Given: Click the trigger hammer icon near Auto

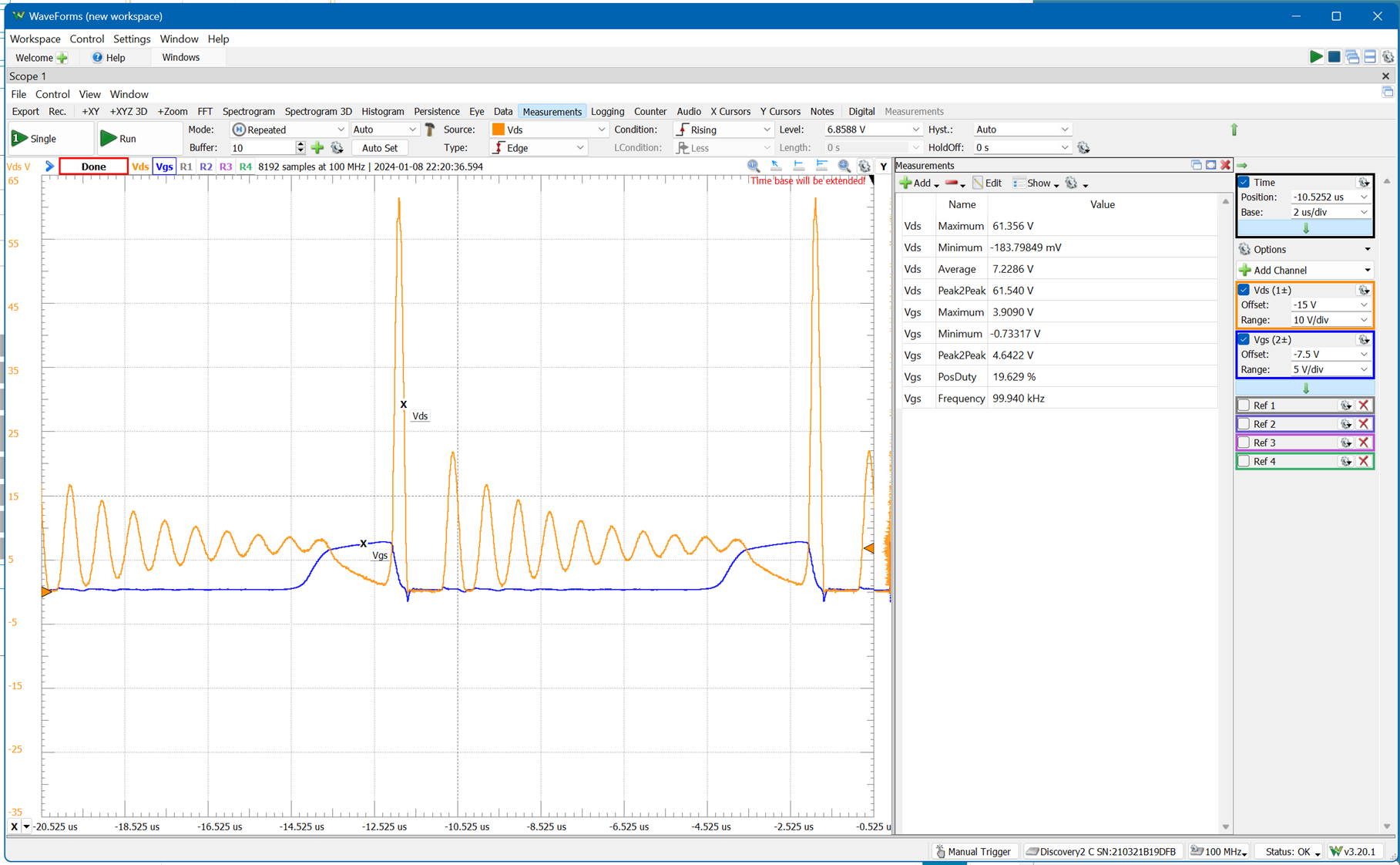Looking at the screenshot, I should (430, 130).
